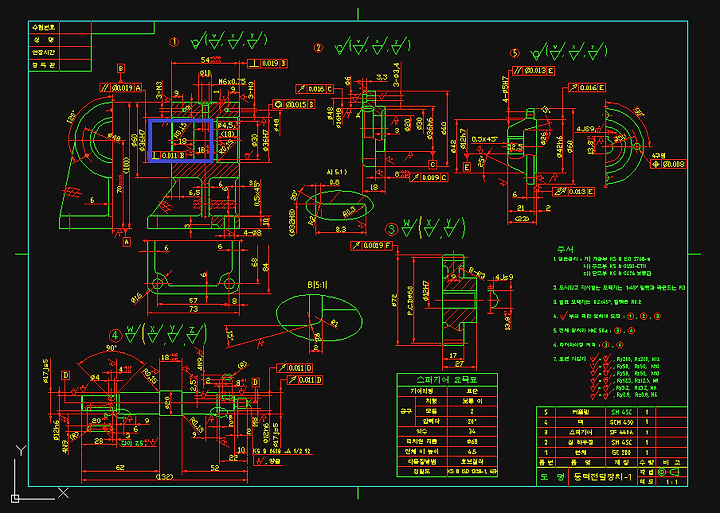Viewport: 720px width, 513px height.
Task: Select the 4-Ø8 hole dimension
Action: point(252,232)
